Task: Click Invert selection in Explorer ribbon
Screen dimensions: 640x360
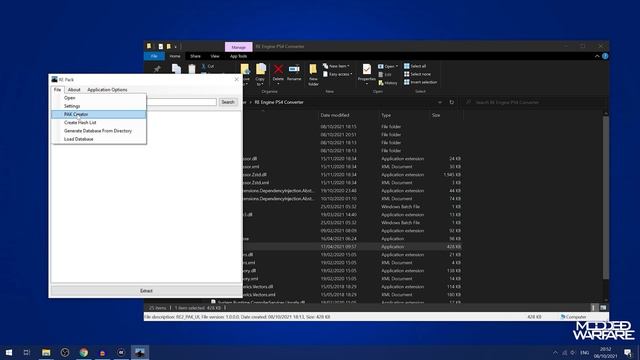Action: pos(420,82)
